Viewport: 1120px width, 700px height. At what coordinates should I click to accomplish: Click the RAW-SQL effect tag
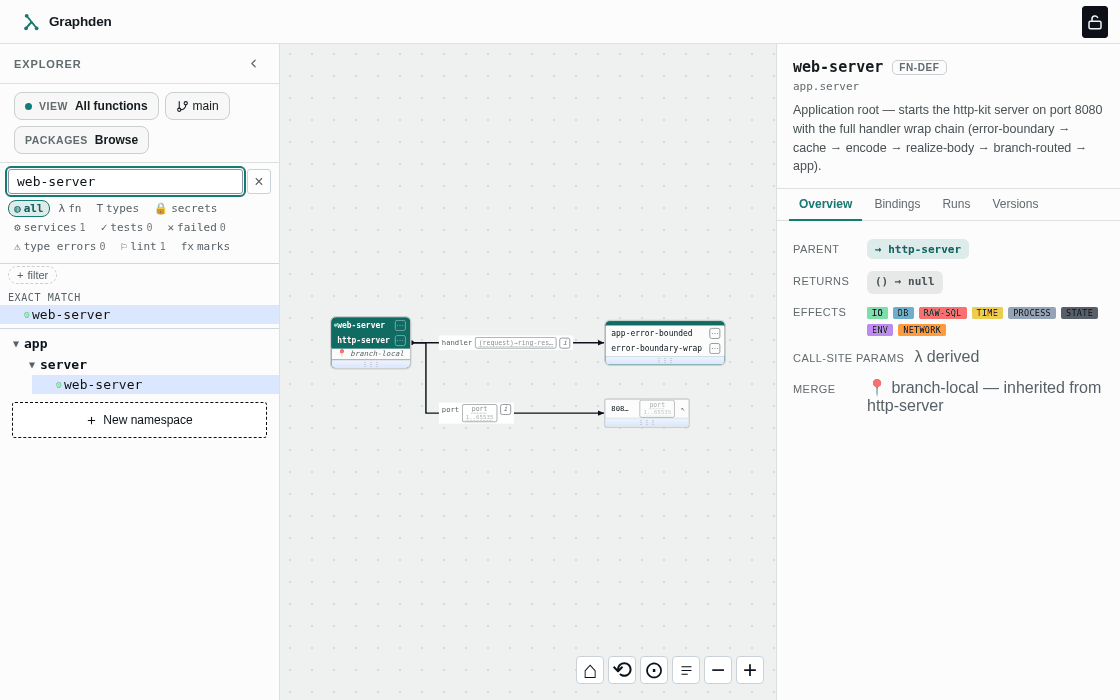[x=942, y=313]
